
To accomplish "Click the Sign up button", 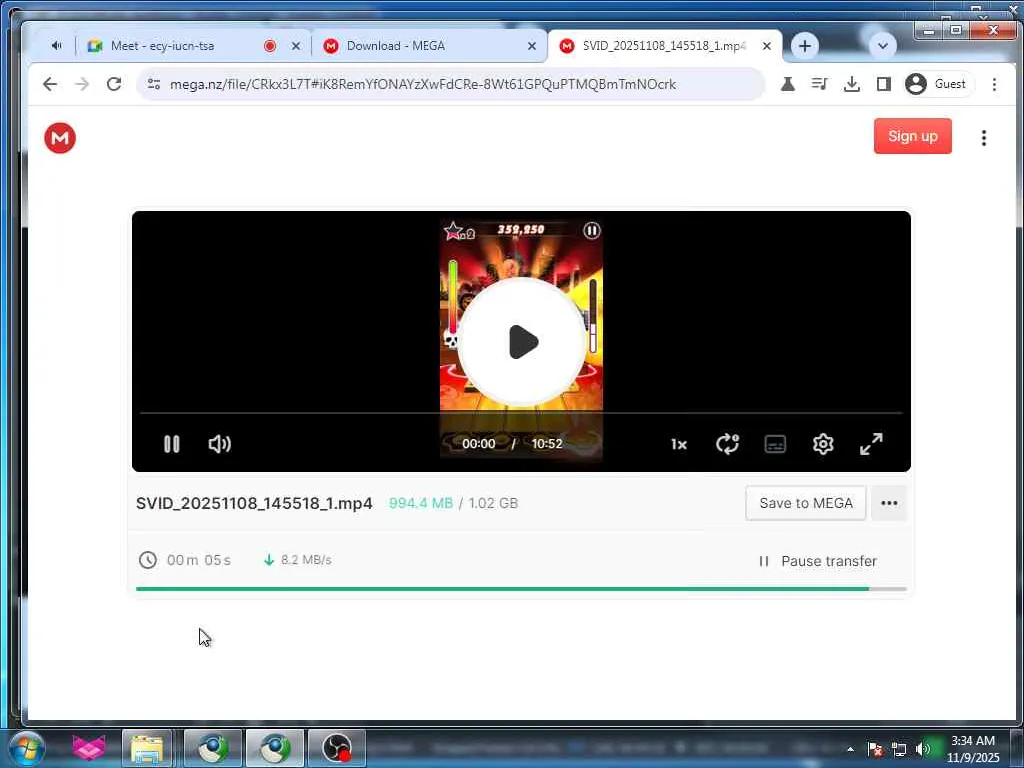I will (912, 136).
